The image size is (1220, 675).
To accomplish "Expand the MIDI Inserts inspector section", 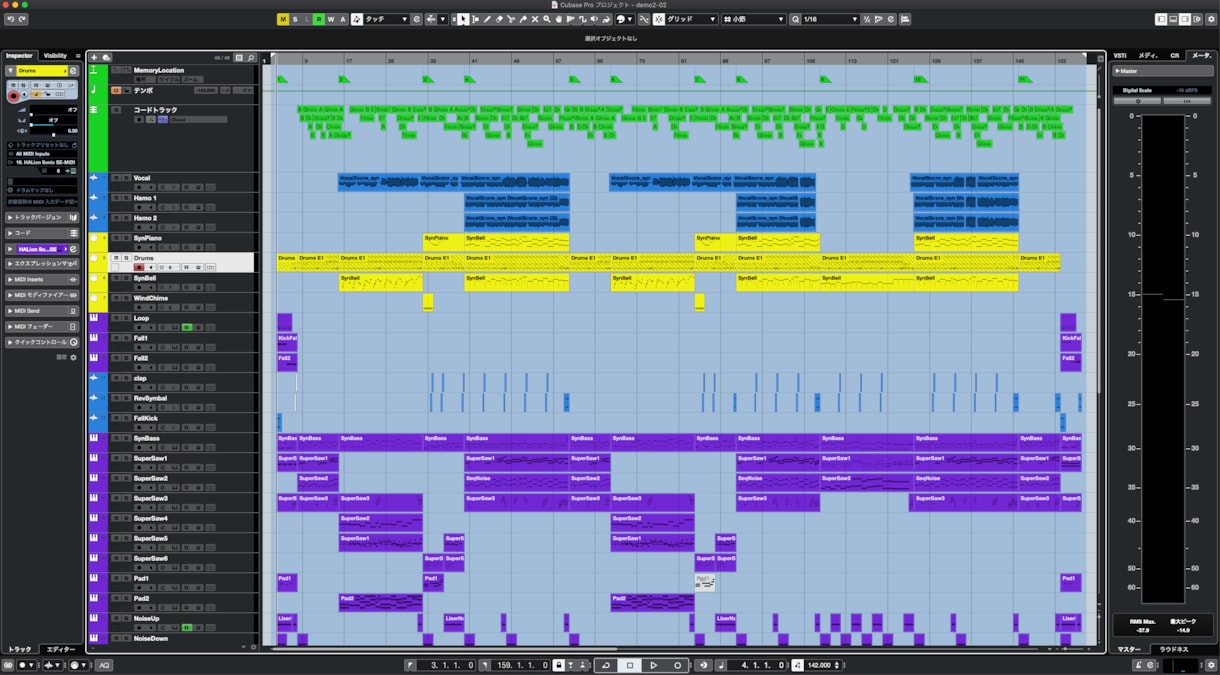I will click(x=41, y=280).
